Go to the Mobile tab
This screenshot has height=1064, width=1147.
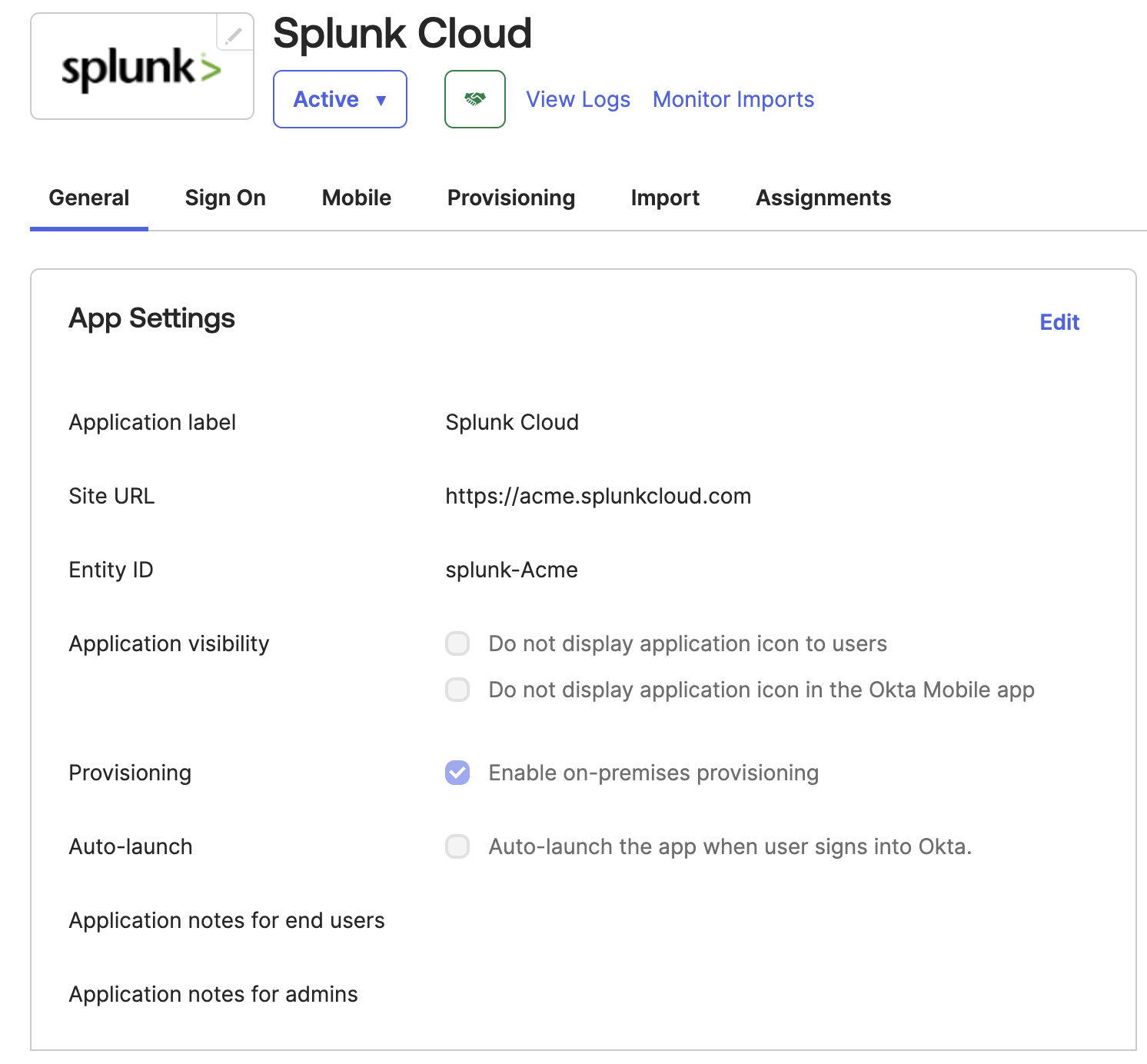pyautogui.click(x=357, y=198)
